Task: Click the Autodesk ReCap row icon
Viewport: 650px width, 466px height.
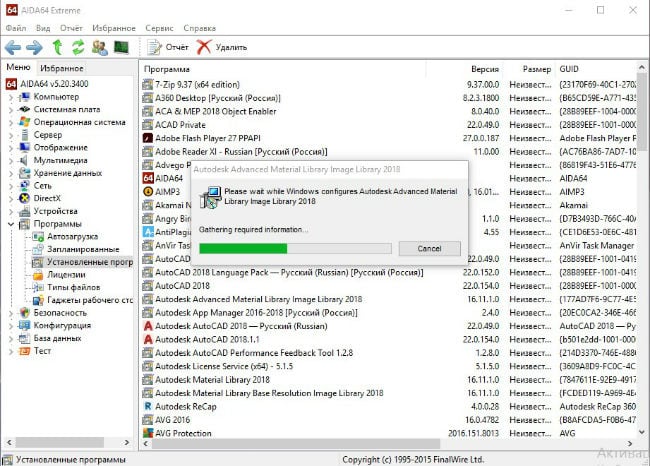Action: pyautogui.click(x=148, y=406)
